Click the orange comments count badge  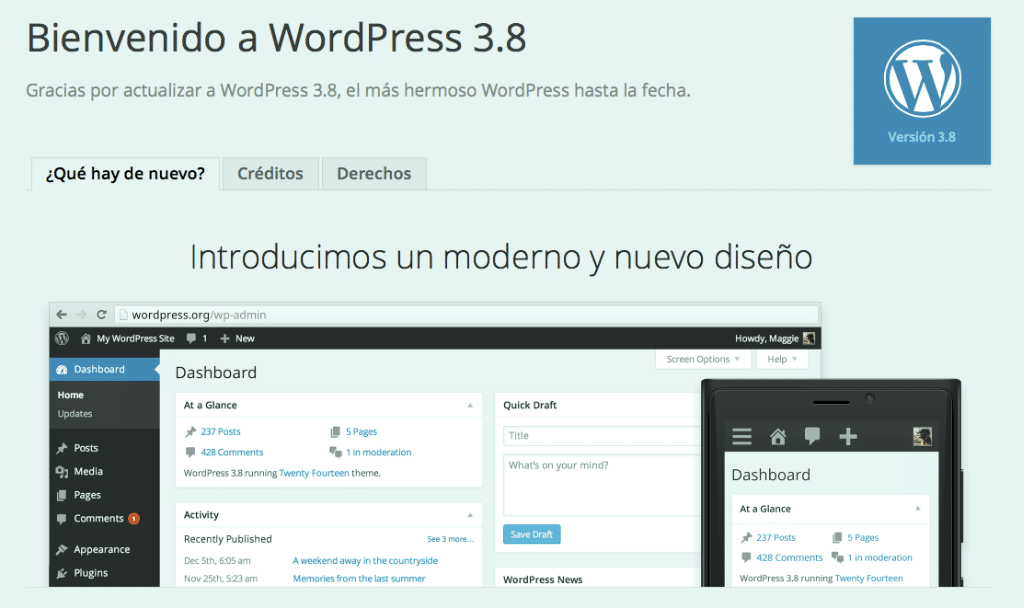tap(134, 519)
